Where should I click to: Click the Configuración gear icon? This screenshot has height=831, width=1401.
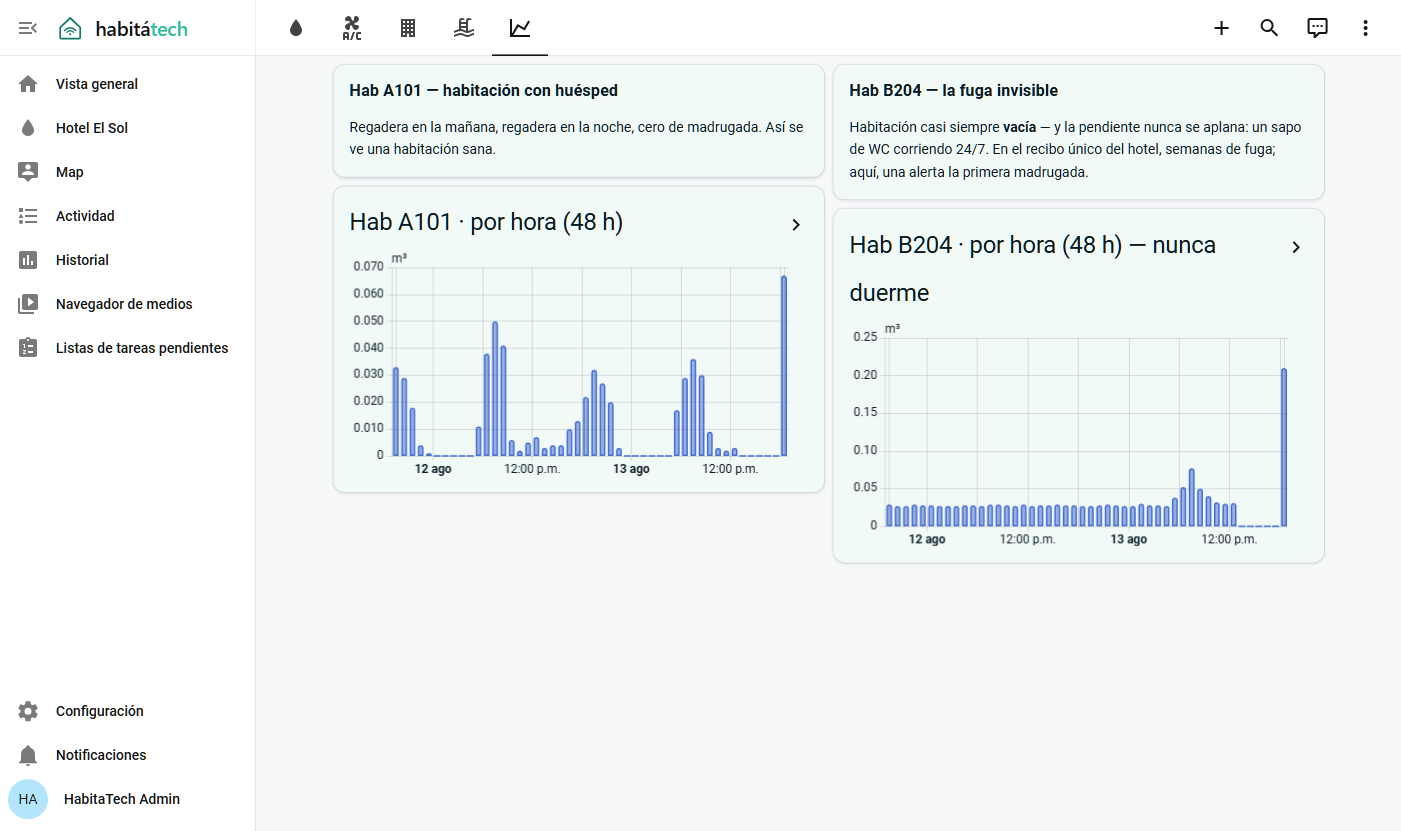pyautogui.click(x=28, y=711)
